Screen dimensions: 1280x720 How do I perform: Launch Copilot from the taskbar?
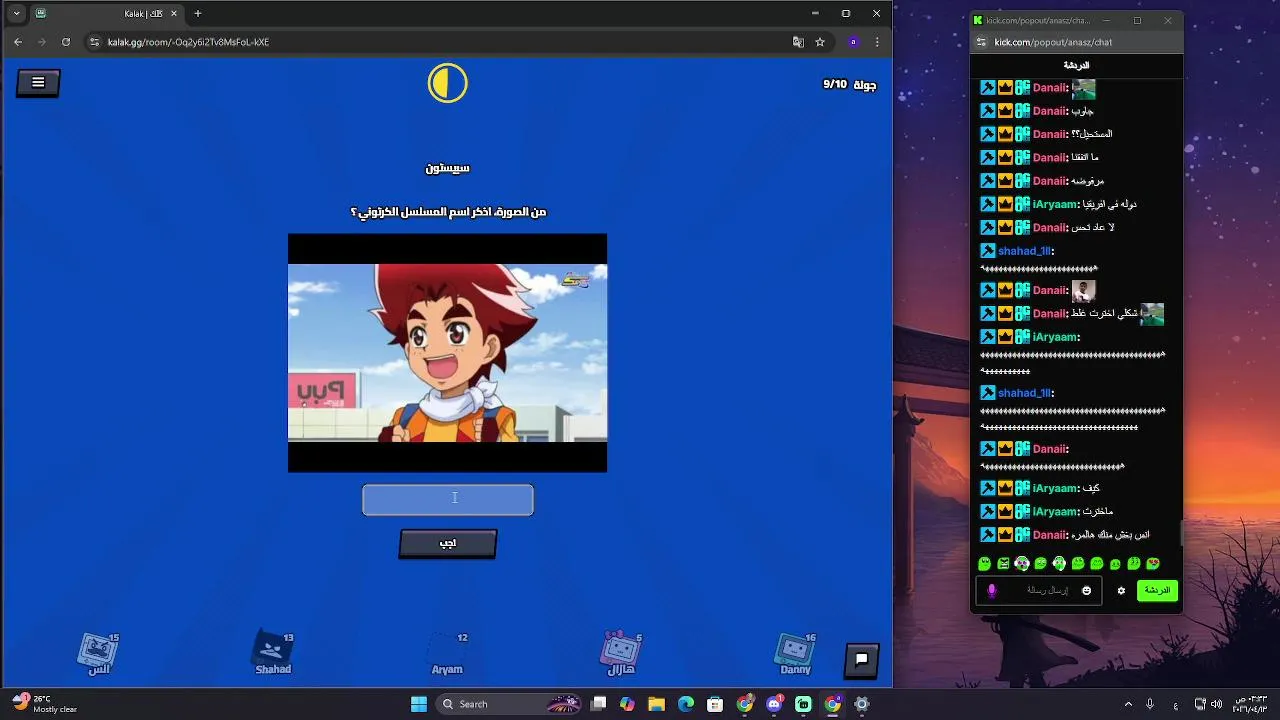point(627,704)
